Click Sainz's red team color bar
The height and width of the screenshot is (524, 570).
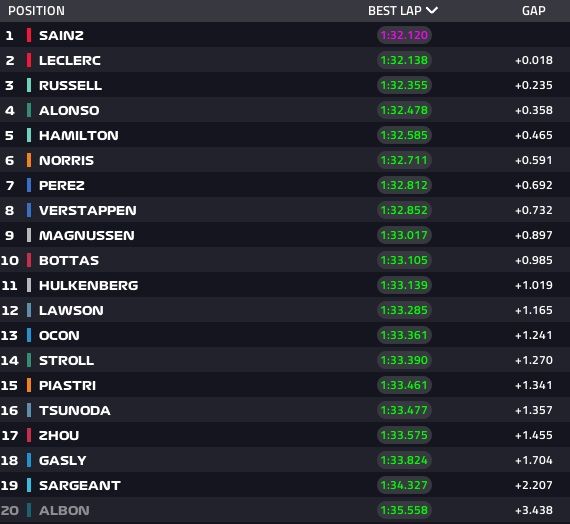29,35
